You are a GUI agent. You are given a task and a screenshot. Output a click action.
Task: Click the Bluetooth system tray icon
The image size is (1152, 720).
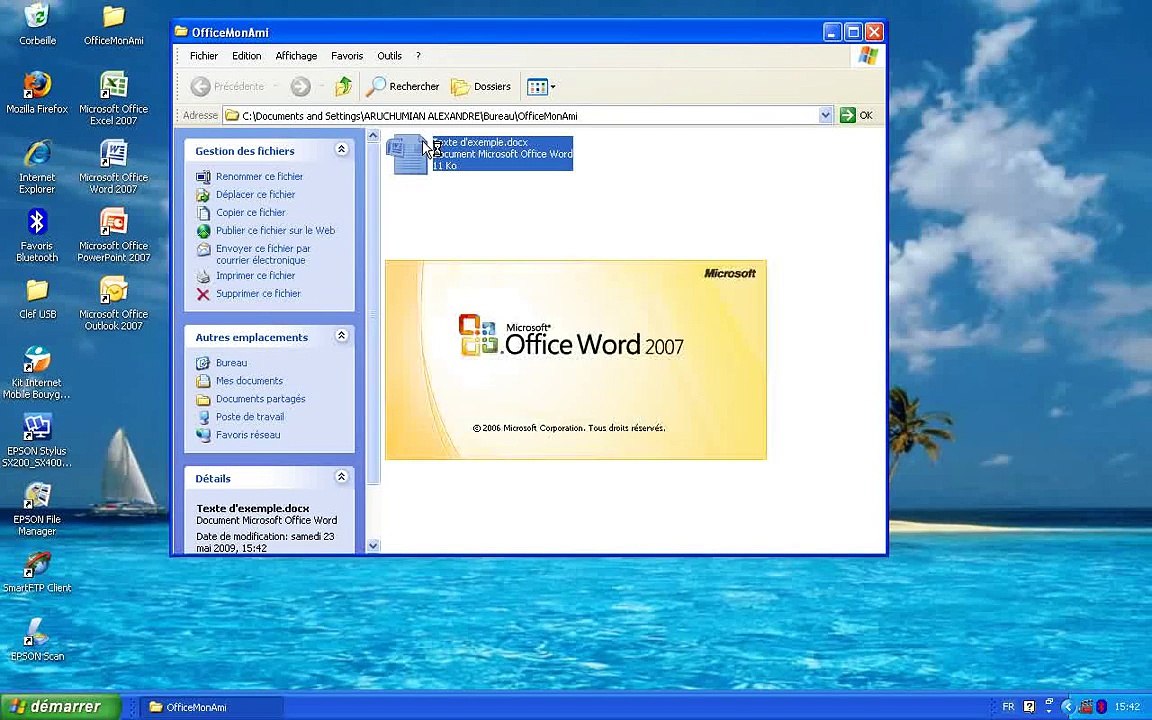click(x=1101, y=707)
